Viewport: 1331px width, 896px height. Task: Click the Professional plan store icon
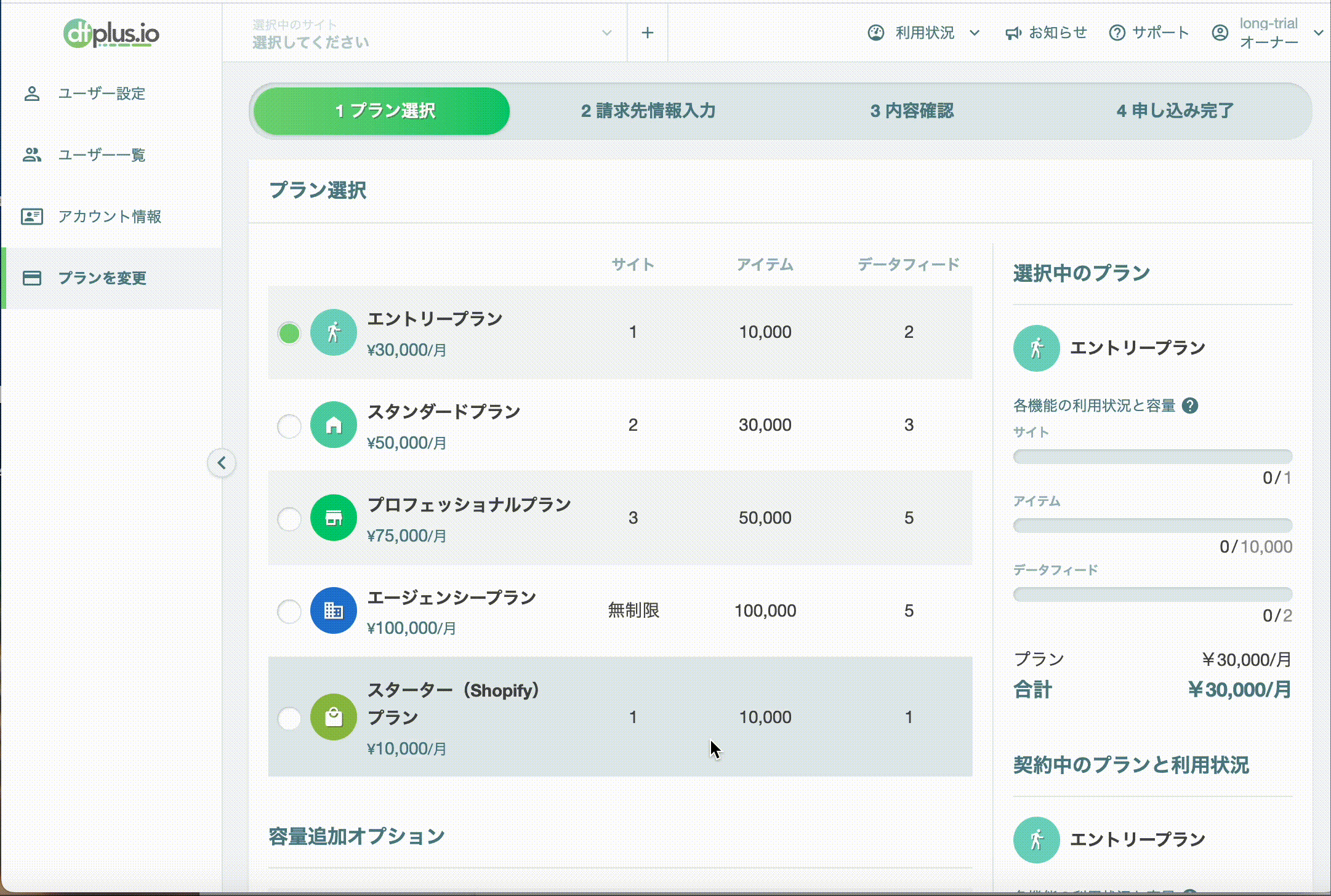point(334,518)
